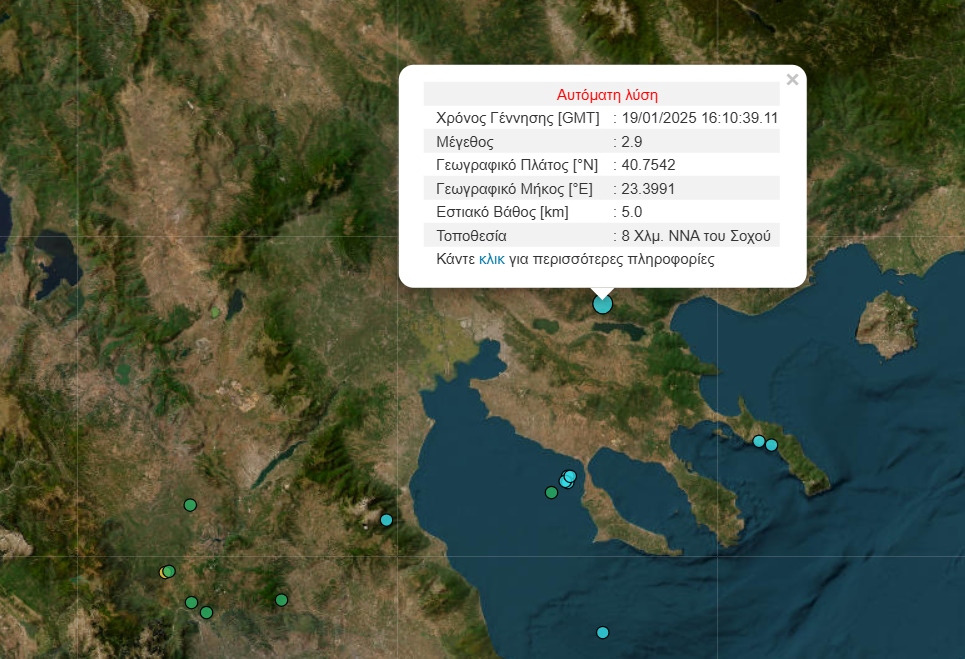Click the small faded green earthquake marker

coord(214,312)
